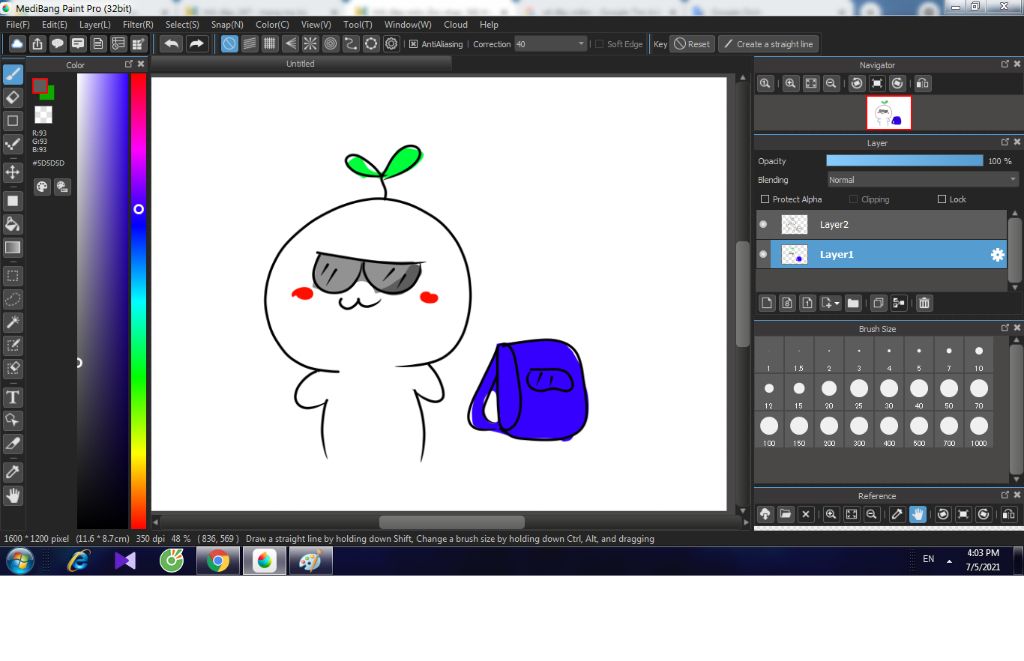Open file icon in Reference panel
The image size is (1024, 661).
pos(785,514)
